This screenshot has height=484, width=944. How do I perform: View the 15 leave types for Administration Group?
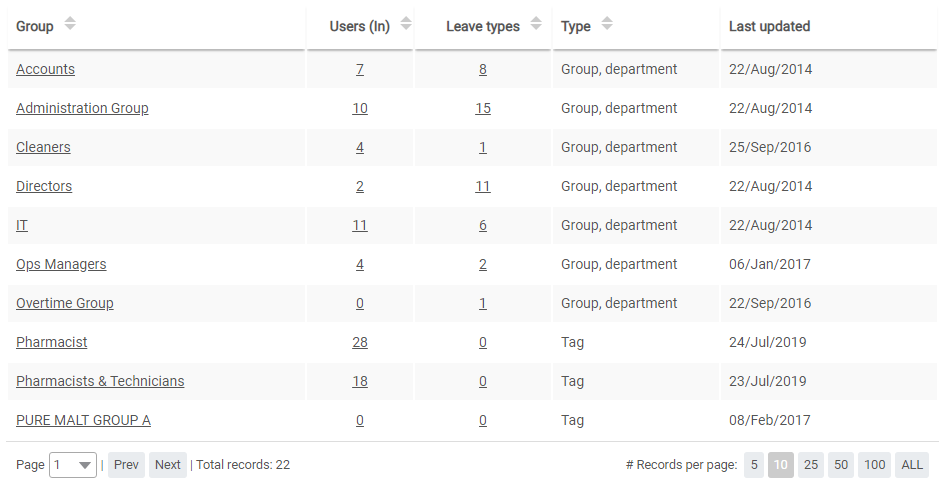tap(483, 108)
